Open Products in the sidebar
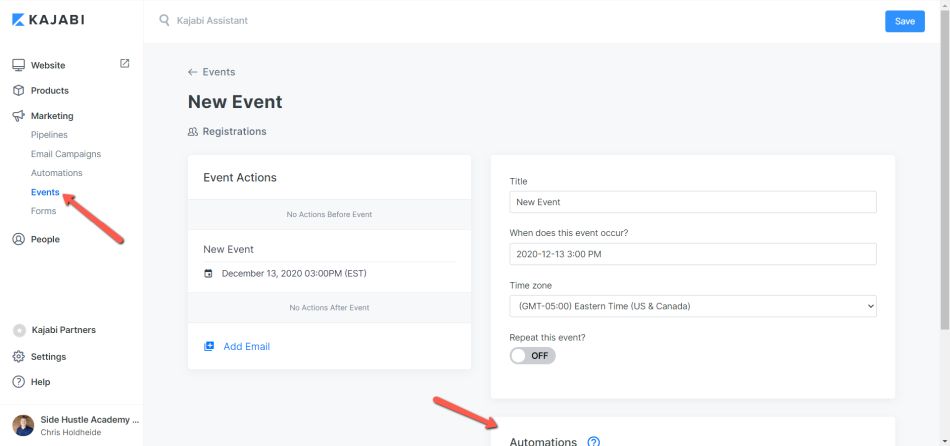The image size is (950, 446). tap(50, 90)
